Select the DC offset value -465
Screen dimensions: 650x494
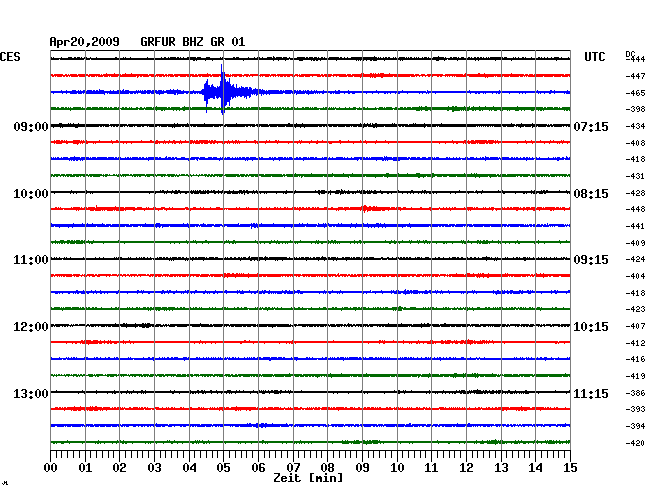(635, 93)
